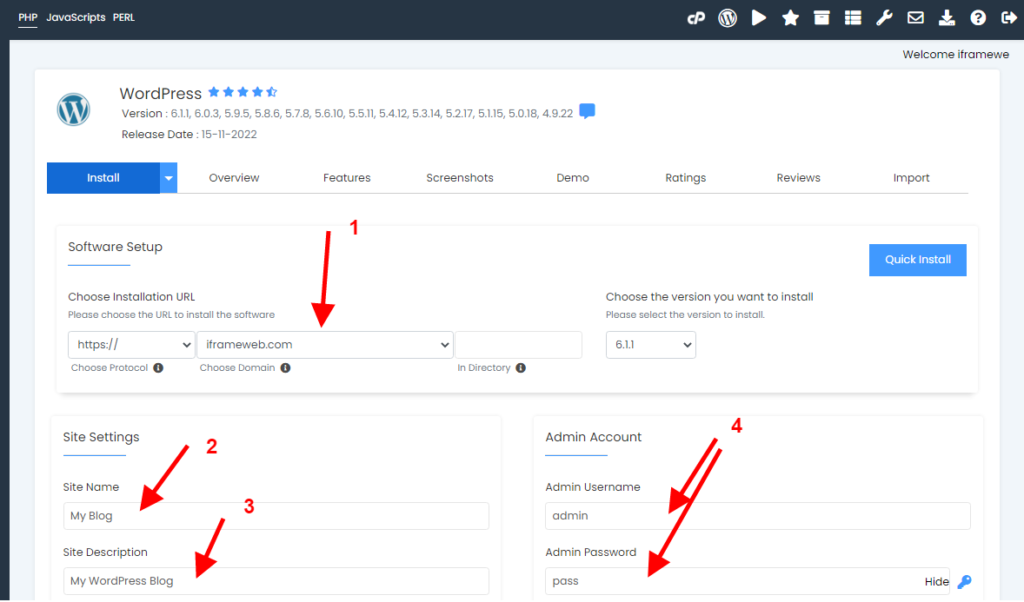Open the https:// protocol dropdown
The image size is (1024, 602).
(131, 345)
